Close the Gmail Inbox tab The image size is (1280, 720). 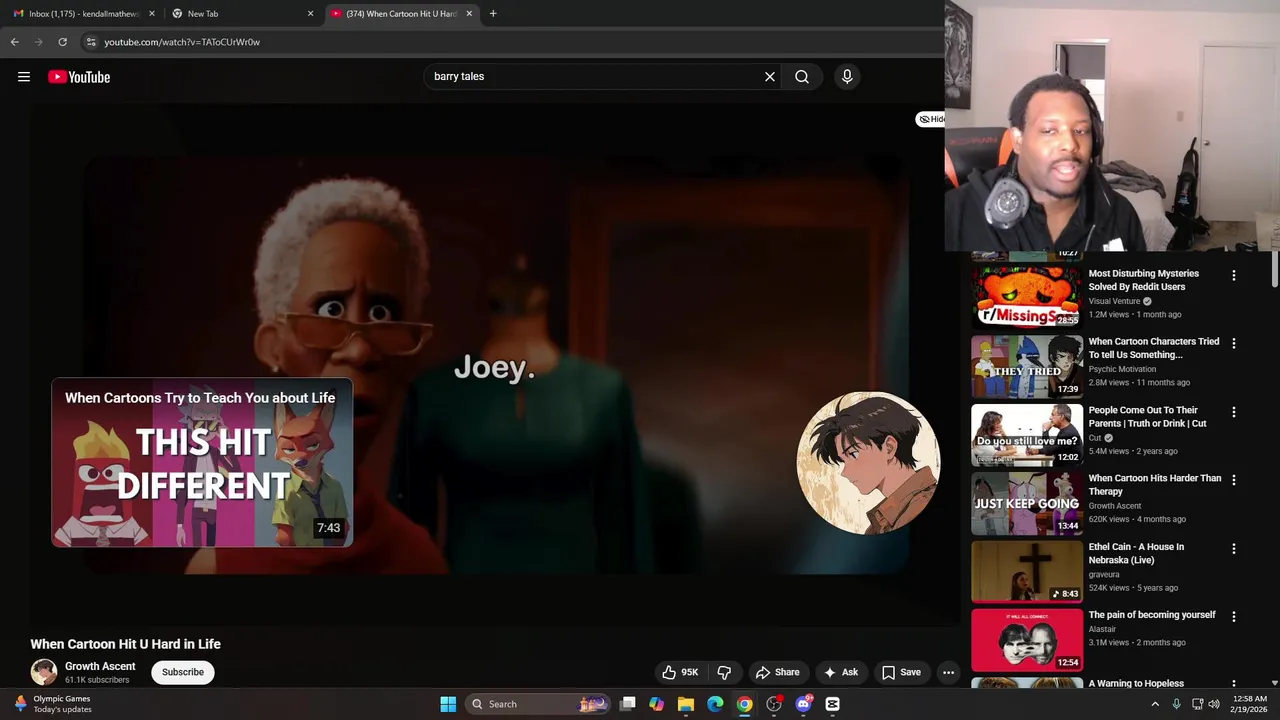tap(152, 14)
